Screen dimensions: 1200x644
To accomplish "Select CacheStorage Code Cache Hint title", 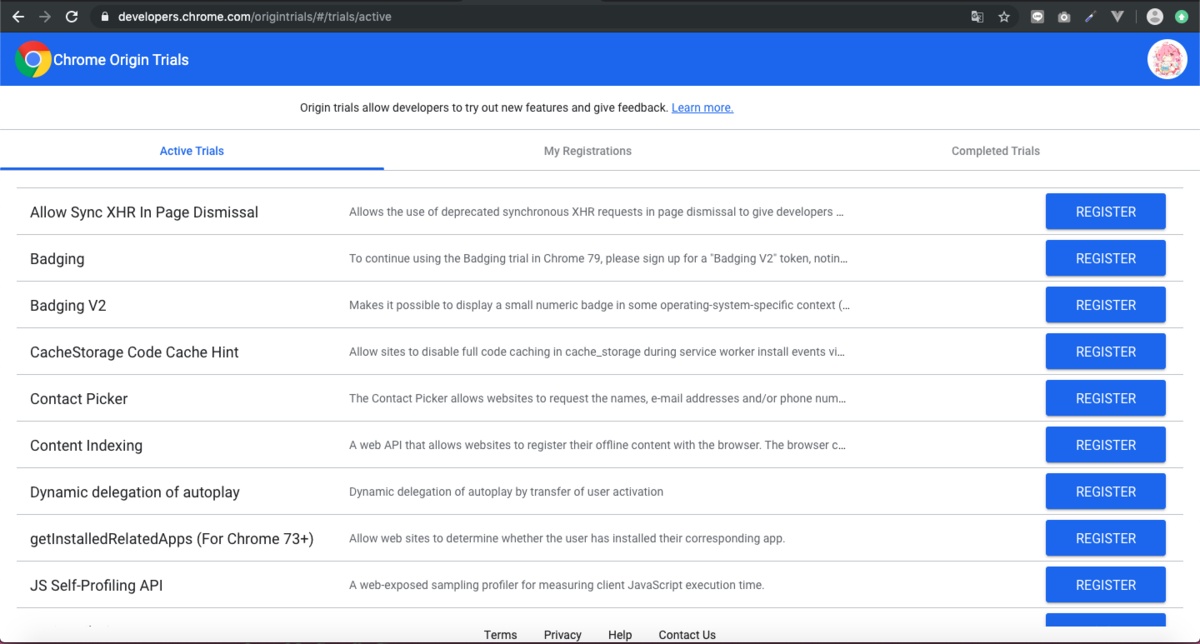I will (134, 352).
